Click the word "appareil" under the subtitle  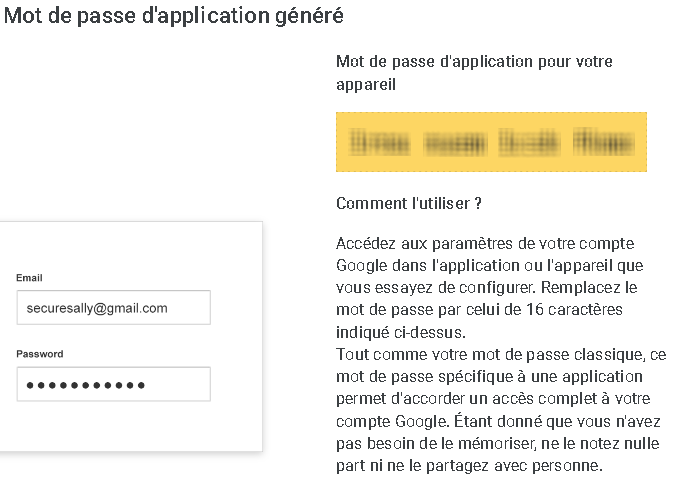pyautogui.click(x=366, y=85)
